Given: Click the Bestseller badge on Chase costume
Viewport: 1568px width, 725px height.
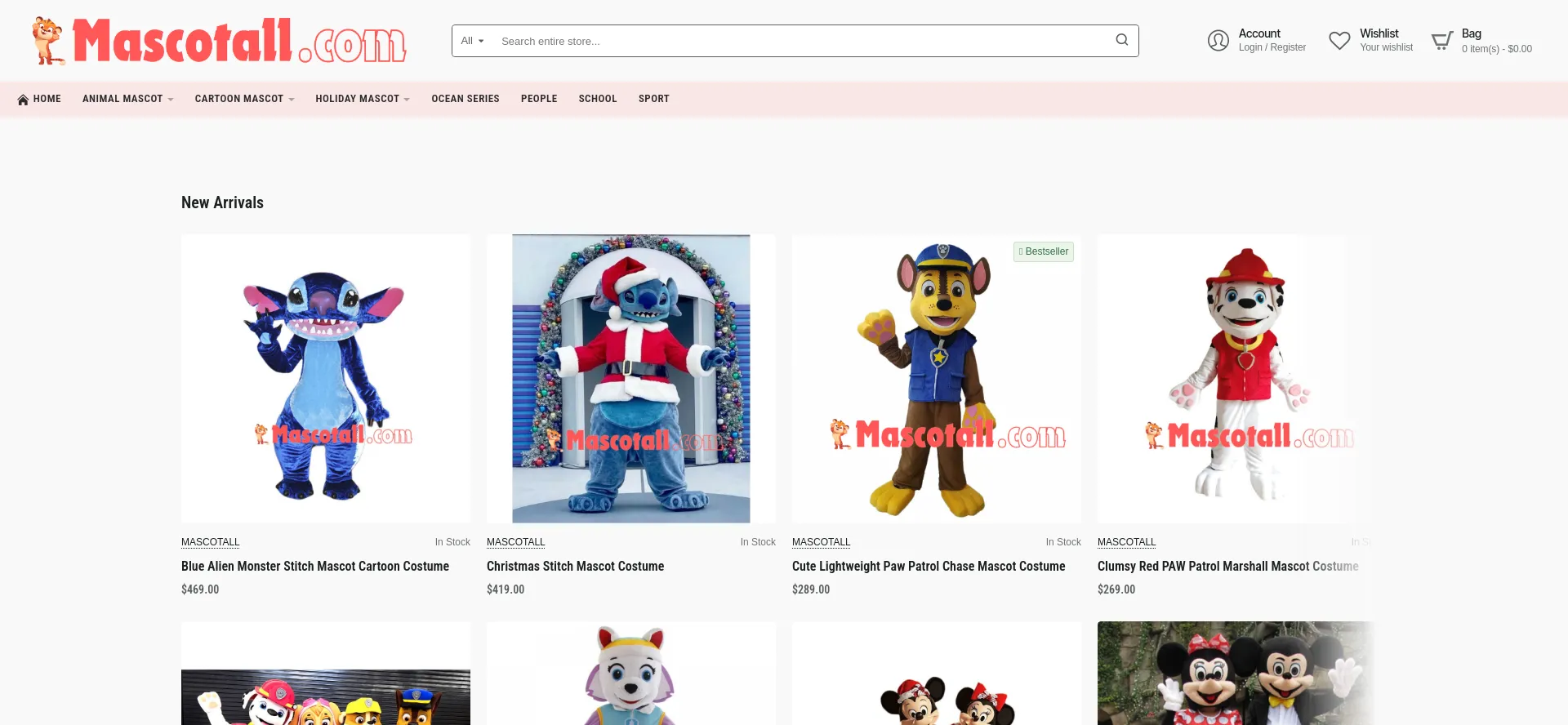Looking at the screenshot, I should (1044, 251).
